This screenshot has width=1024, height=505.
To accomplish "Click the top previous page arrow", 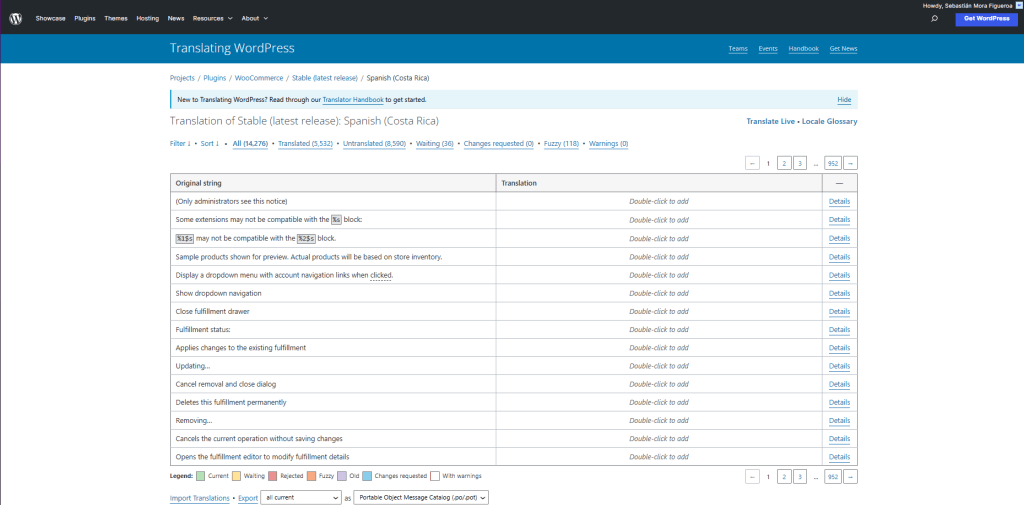I will pos(752,163).
